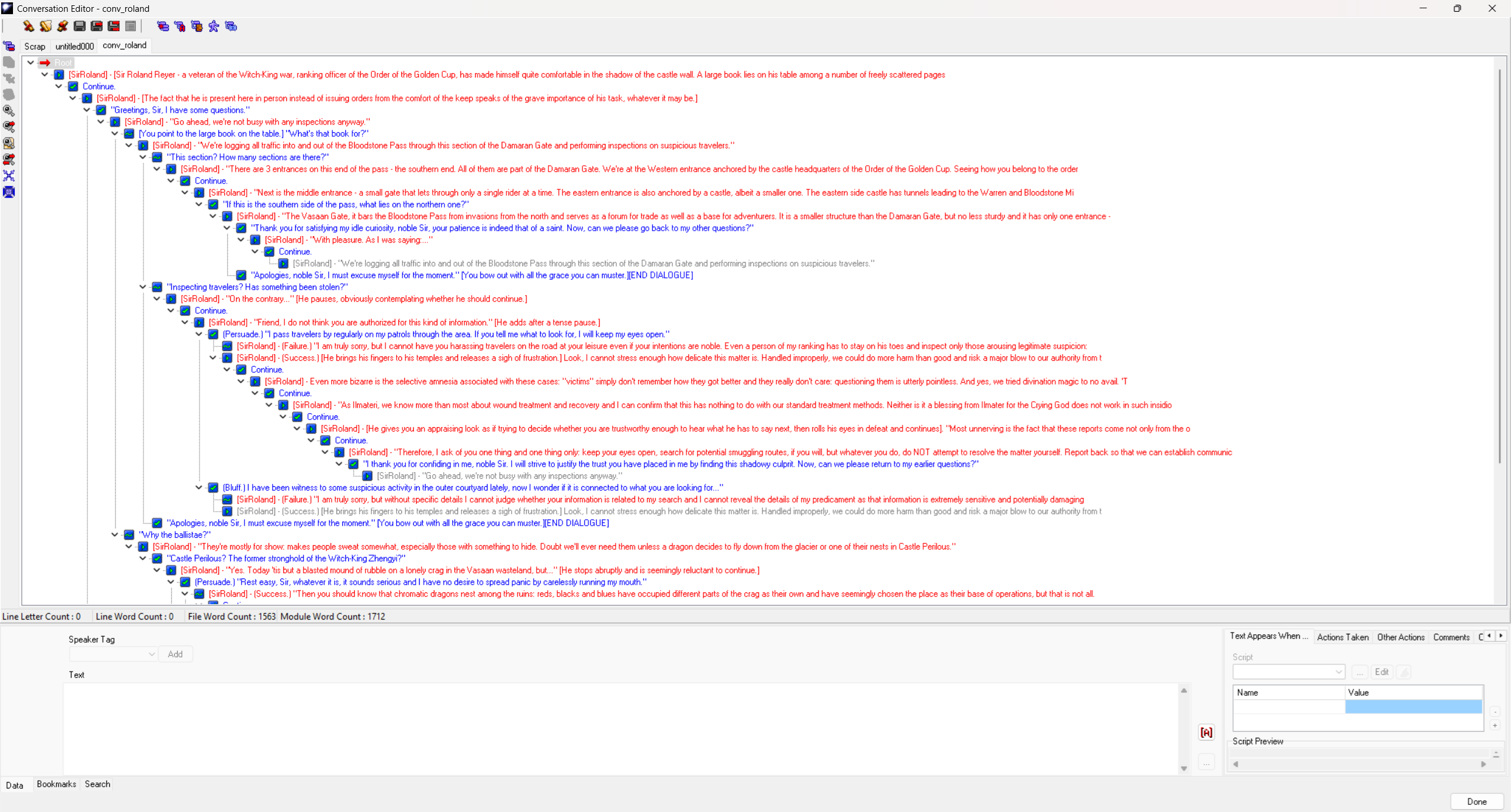
Task: Collapse the "Why the ballistae?" branch
Action: (x=115, y=535)
